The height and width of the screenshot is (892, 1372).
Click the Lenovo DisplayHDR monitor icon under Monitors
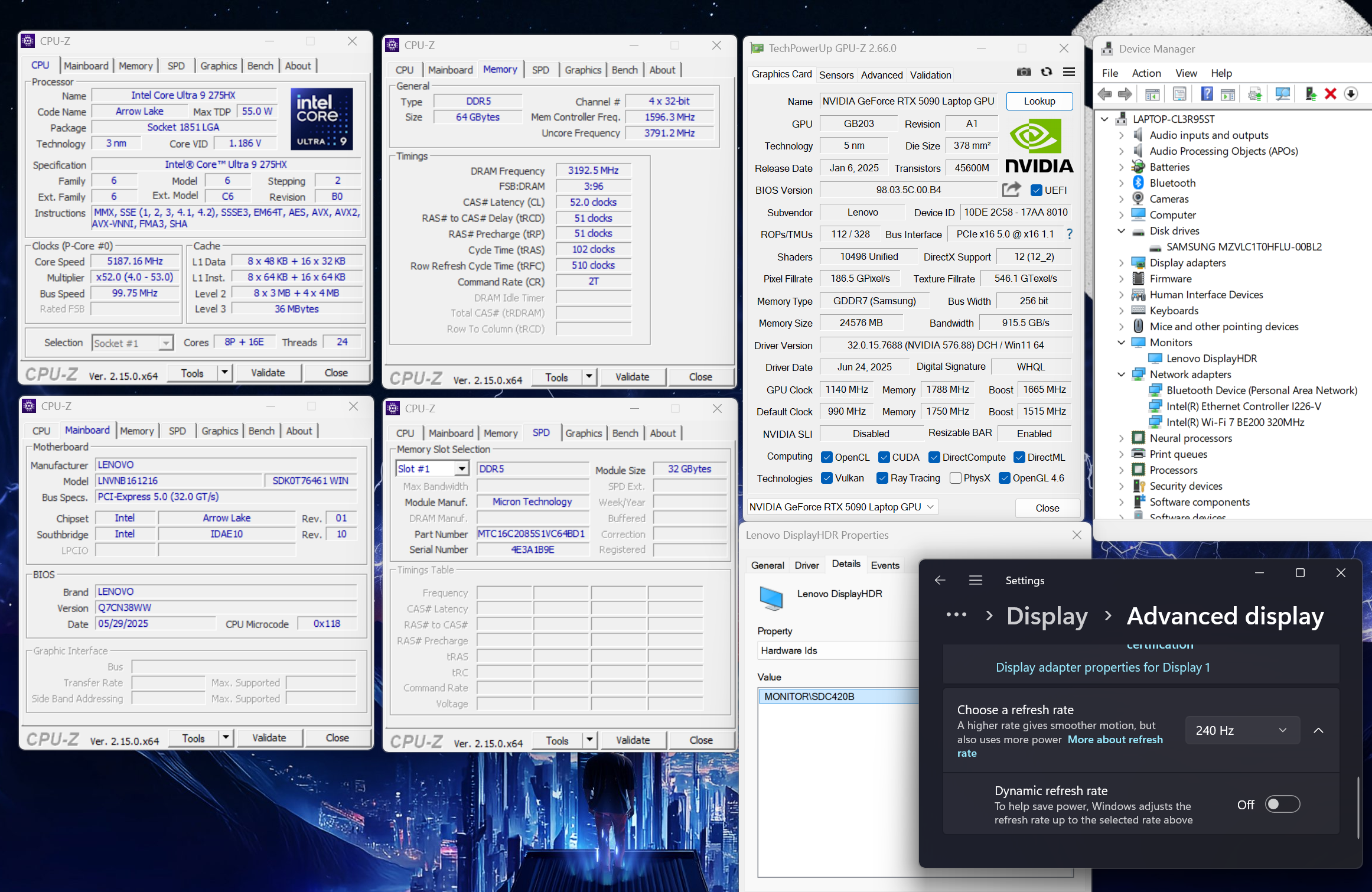click(1155, 359)
